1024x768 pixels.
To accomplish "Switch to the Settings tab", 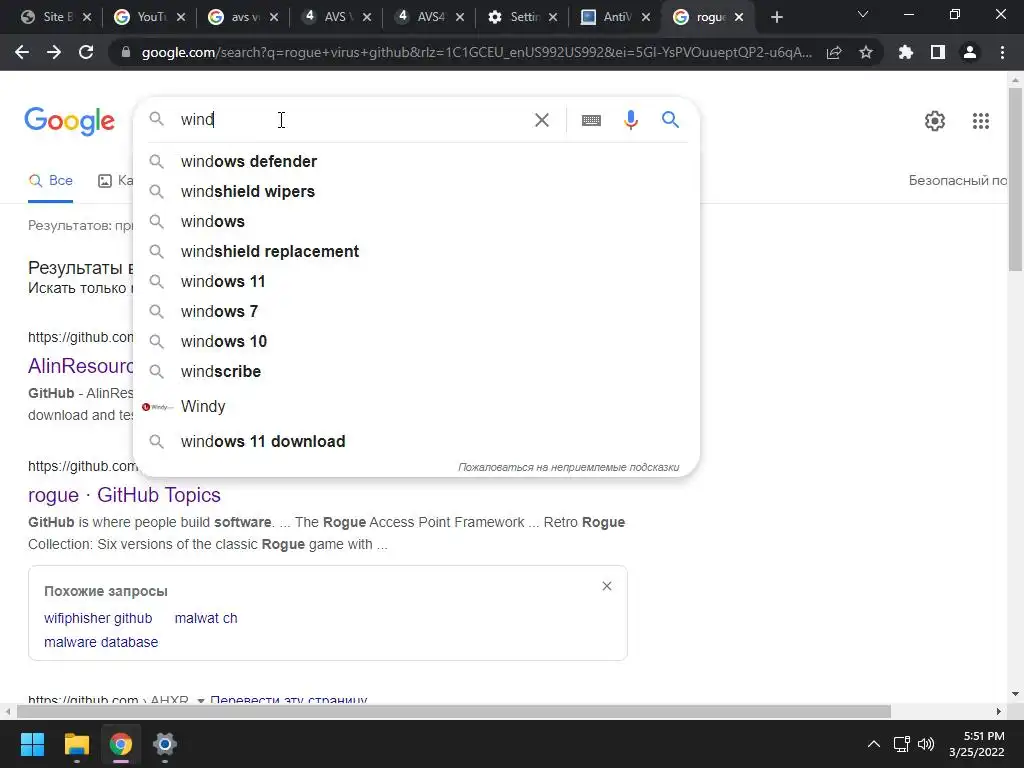I will click(522, 17).
